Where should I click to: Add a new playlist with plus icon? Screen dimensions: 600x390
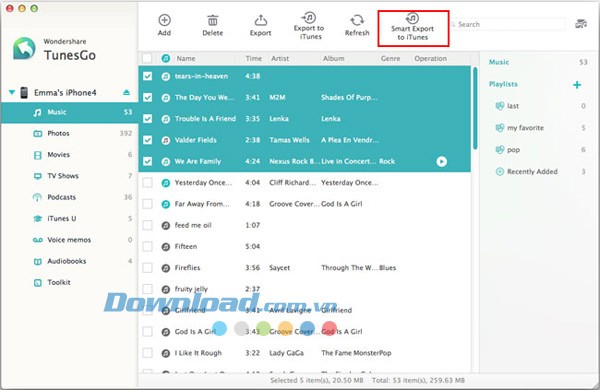pos(577,85)
